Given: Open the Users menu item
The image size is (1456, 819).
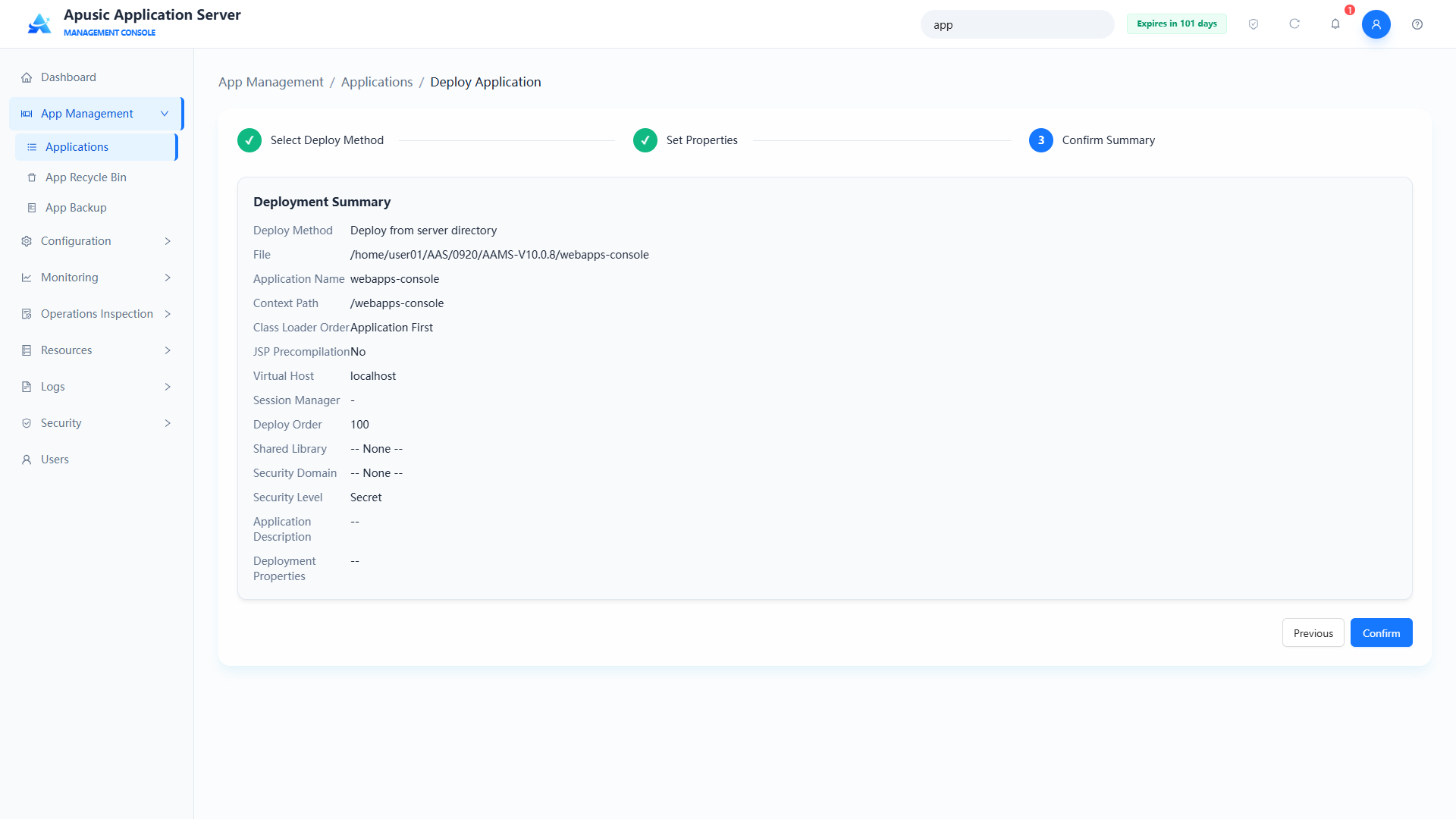Looking at the screenshot, I should pos(96,460).
